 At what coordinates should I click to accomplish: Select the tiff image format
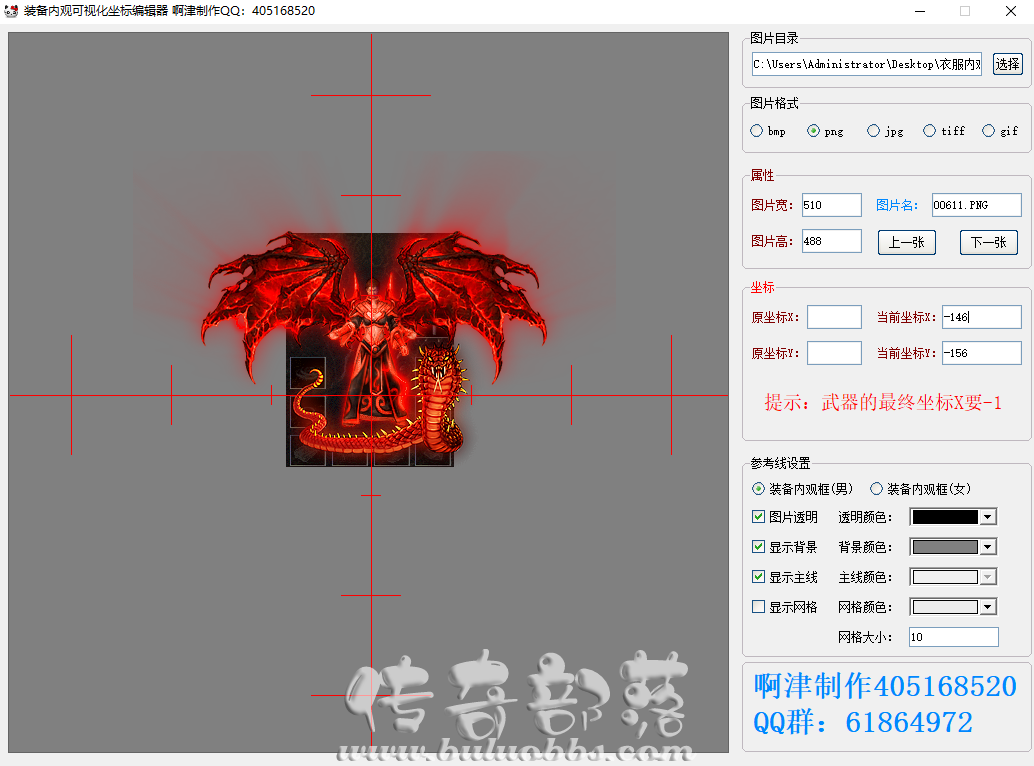[944, 131]
